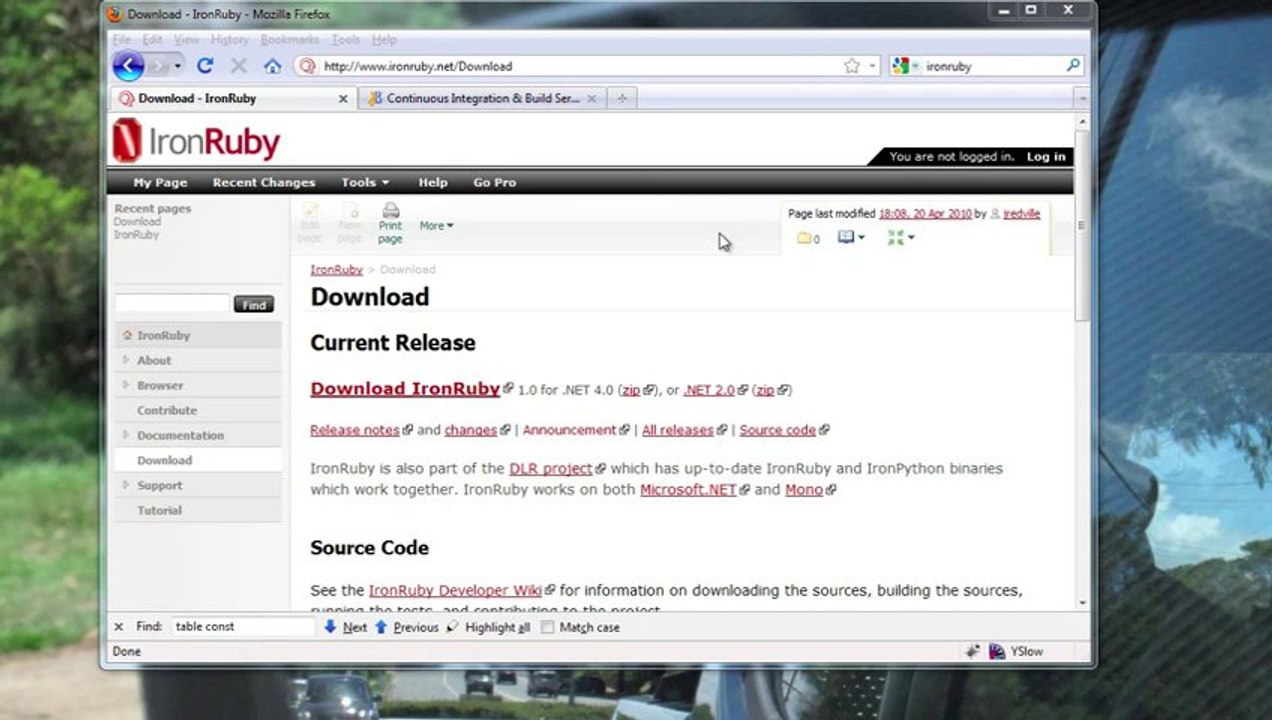Click the IronRuby breadcrumb link

[x=336, y=269]
